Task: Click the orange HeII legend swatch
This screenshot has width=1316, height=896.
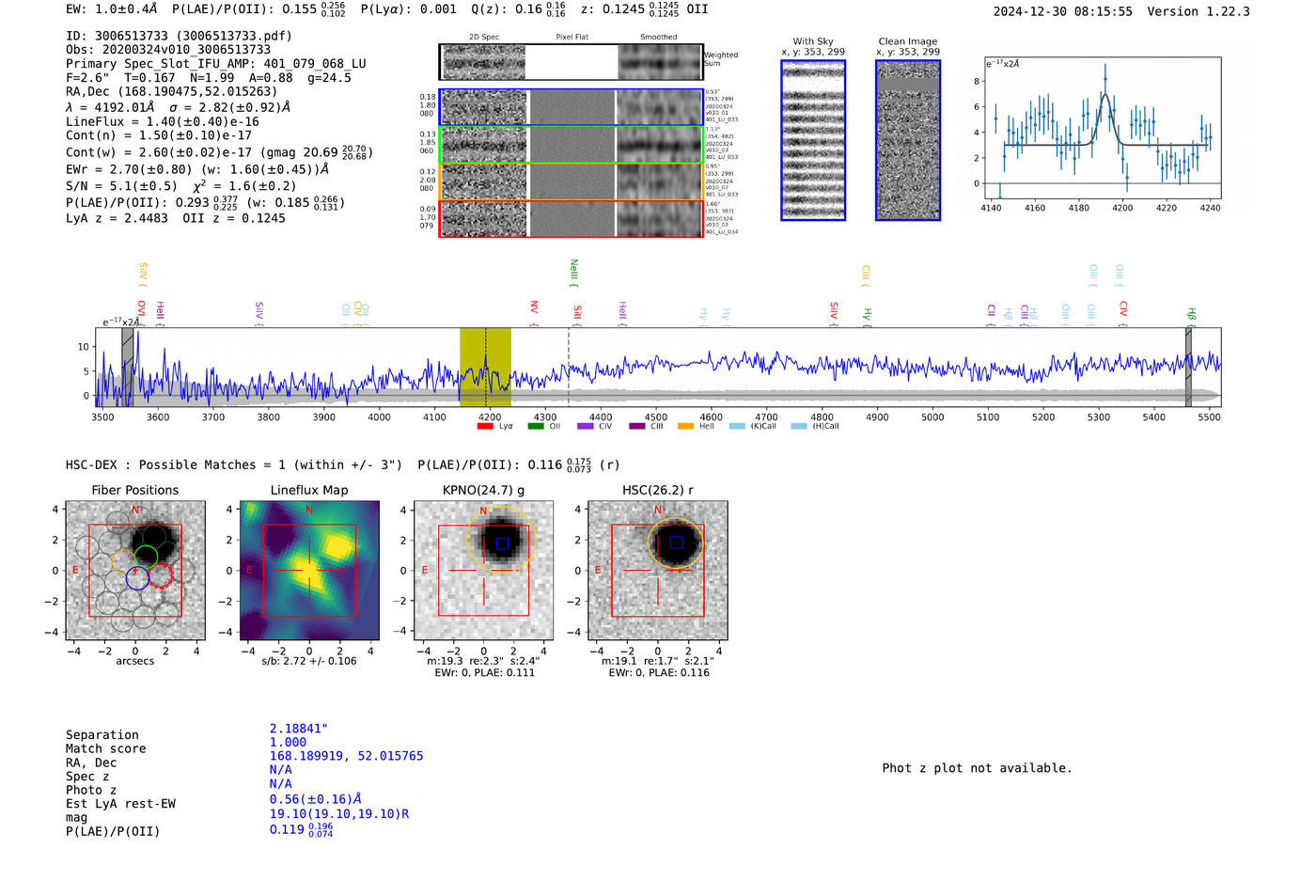Action: pos(685,427)
